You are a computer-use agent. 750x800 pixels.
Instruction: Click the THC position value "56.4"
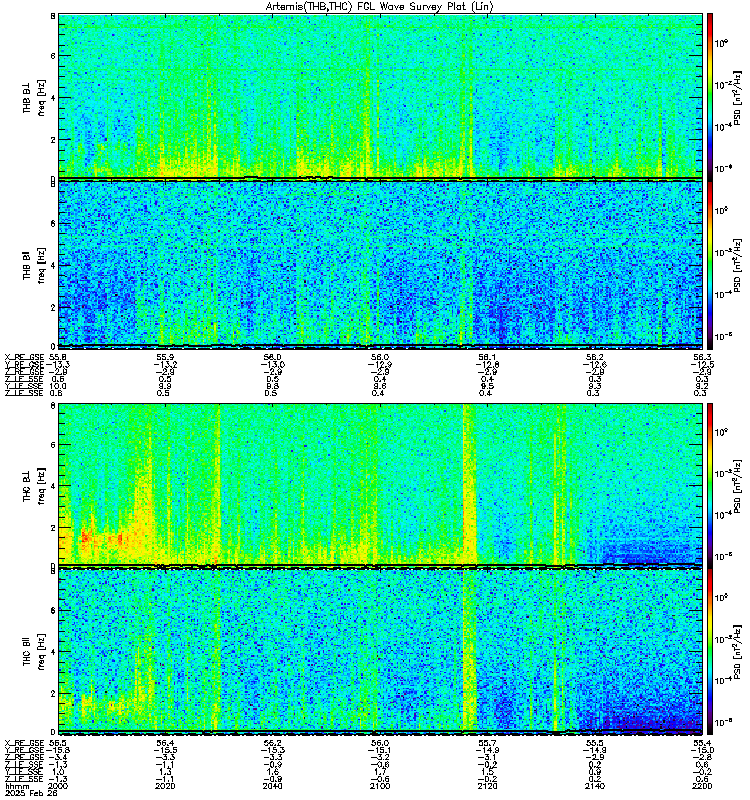click(x=165, y=743)
